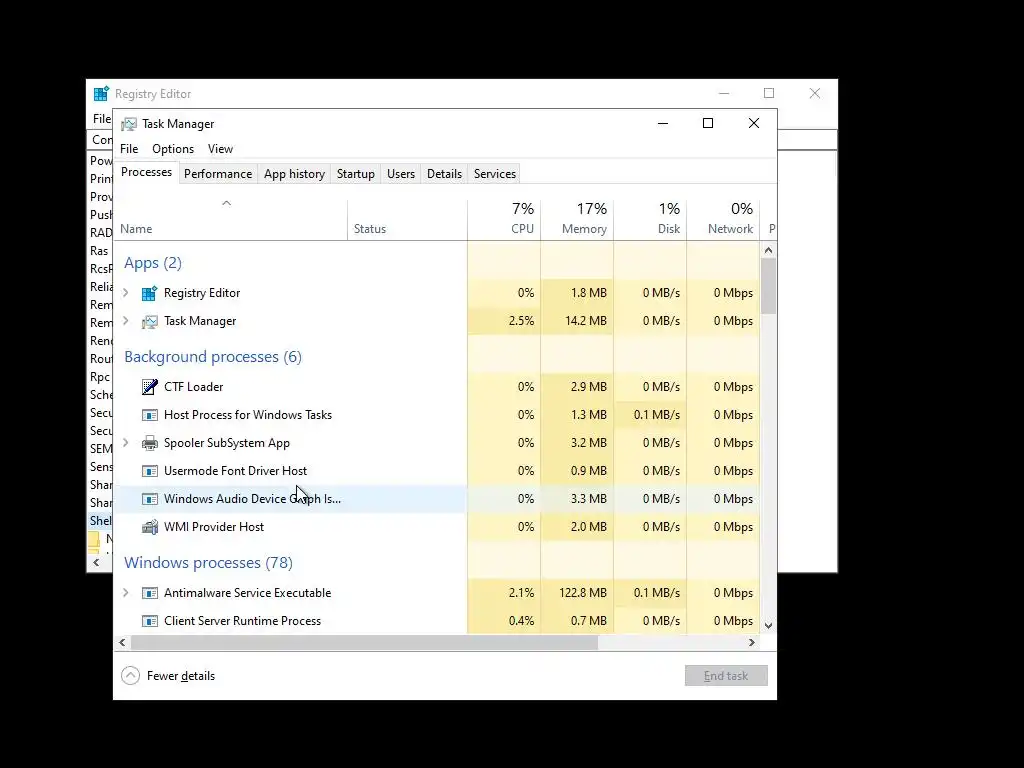Click the 122.8 MB memory value
1024x768 pixels.
[583, 593]
